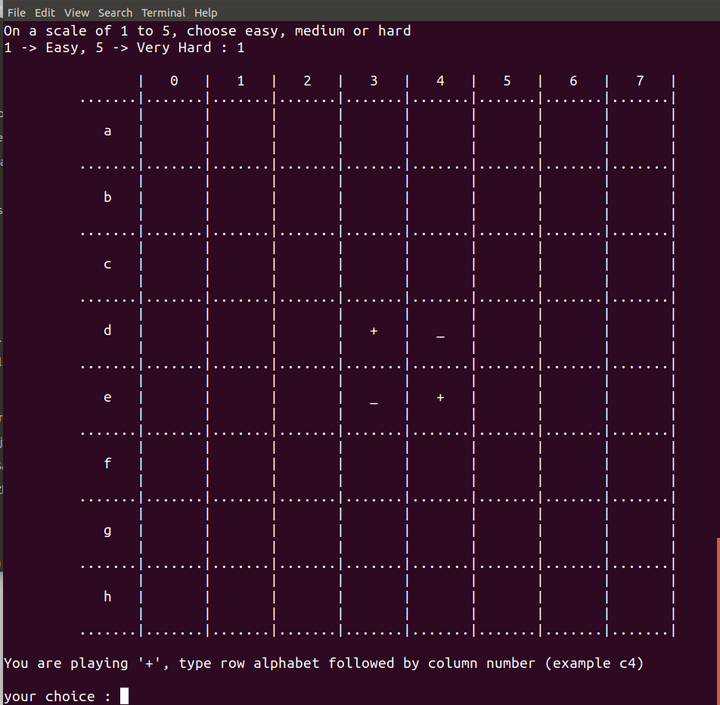Click the empty cell at row c, column 4

tap(440, 265)
